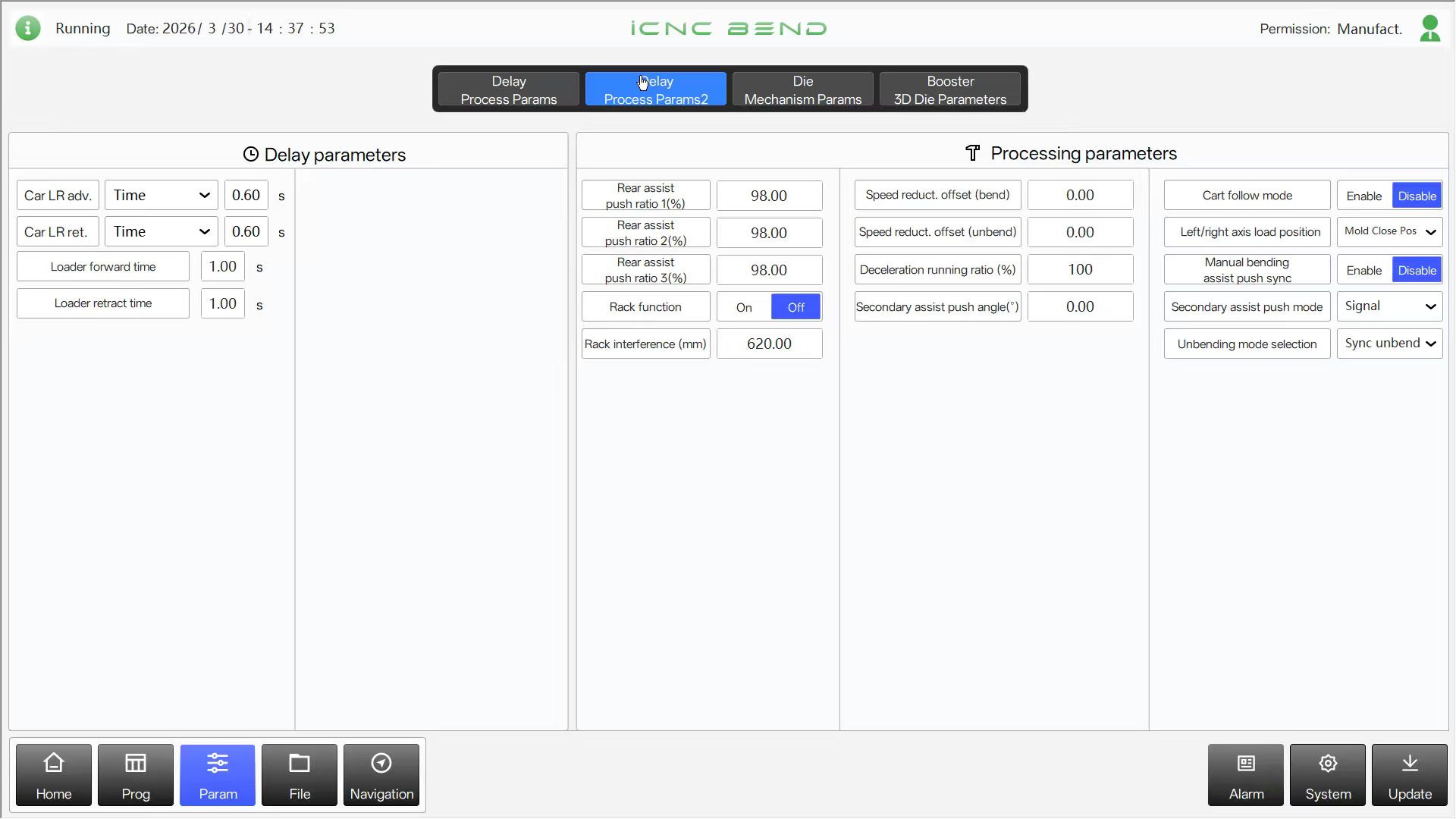The width and height of the screenshot is (1456, 819).
Task: Switch to Booster 3D Die Parameters tab
Action: tap(949, 89)
